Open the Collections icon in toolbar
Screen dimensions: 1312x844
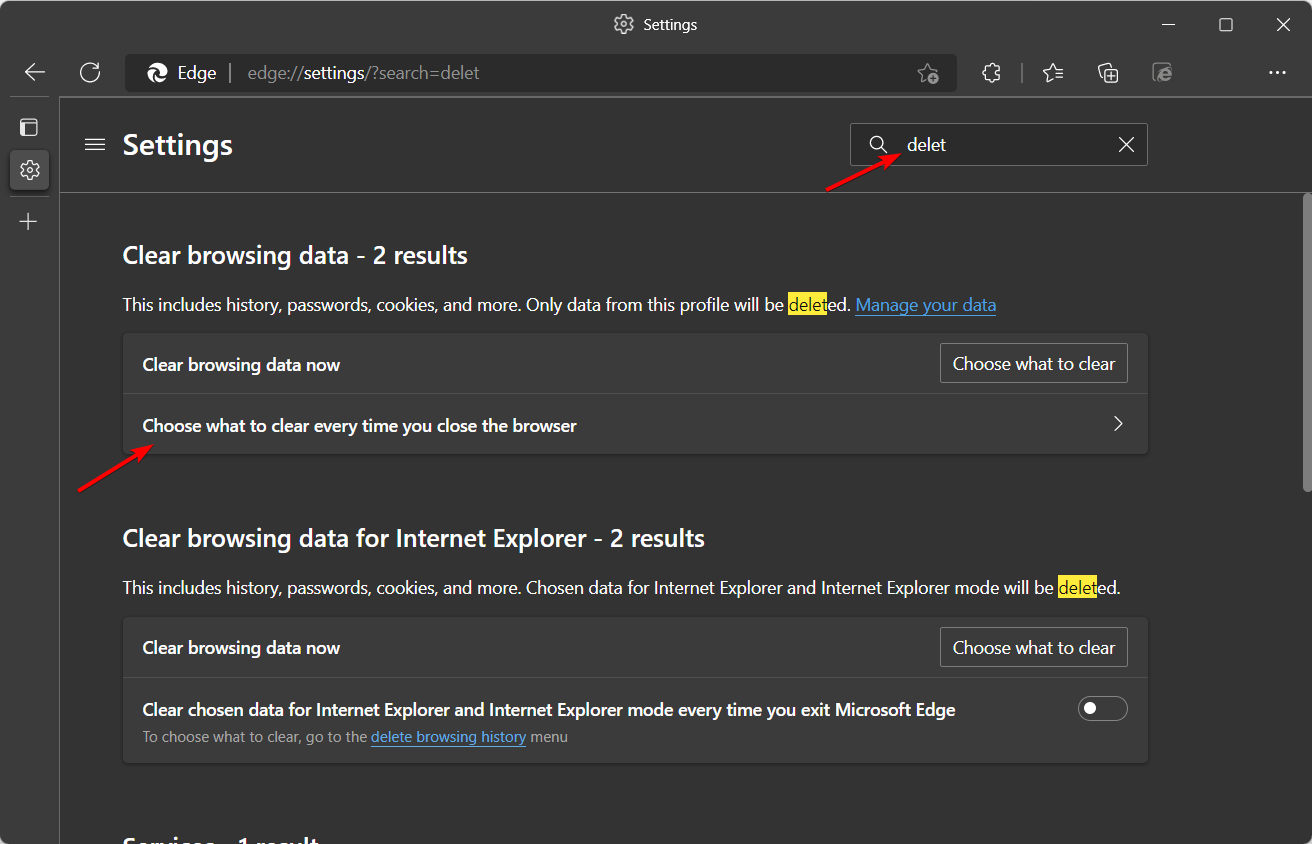coord(1108,72)
